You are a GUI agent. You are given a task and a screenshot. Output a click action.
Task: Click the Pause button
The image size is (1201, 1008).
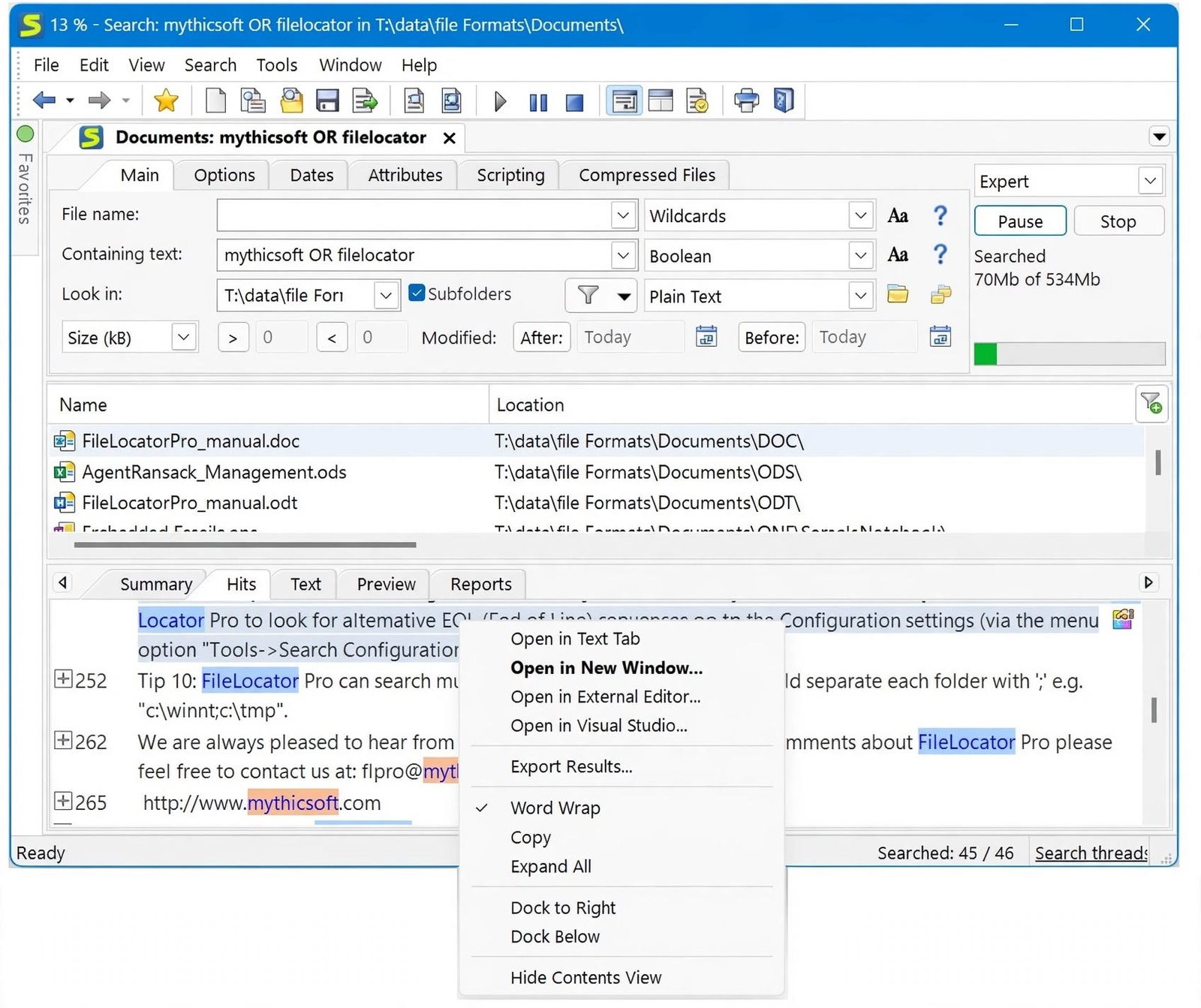(1020, 221)
